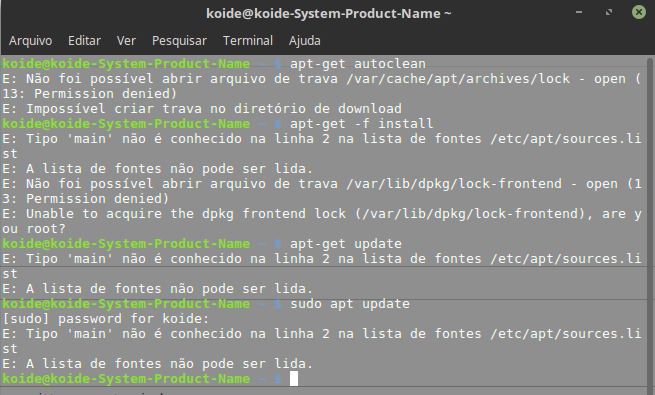Open the Ver menu
The image size is (655, 395).
tap(126, 41)
